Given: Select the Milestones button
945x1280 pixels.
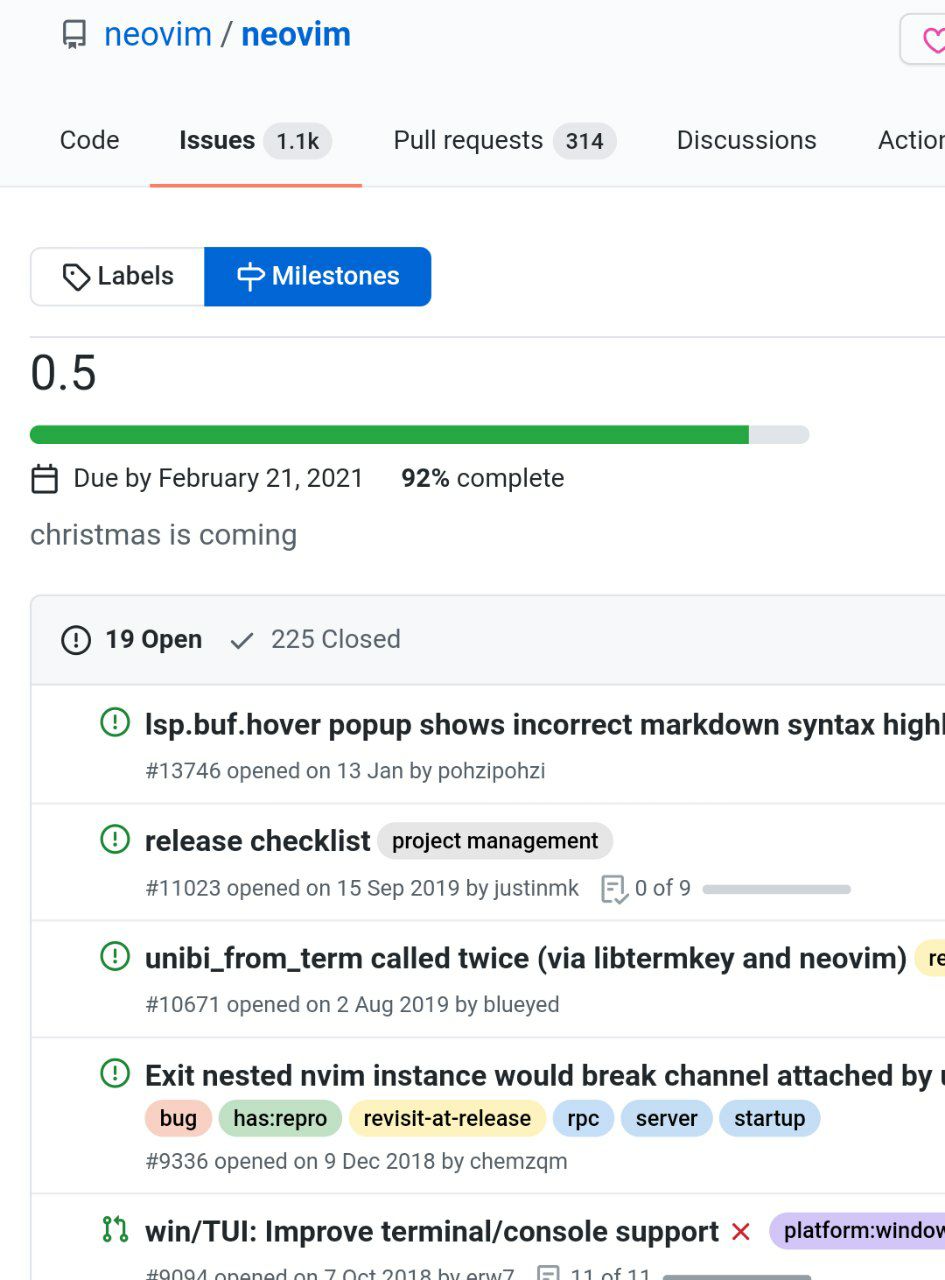Looking at the screenshot, I should click(318, 277).
